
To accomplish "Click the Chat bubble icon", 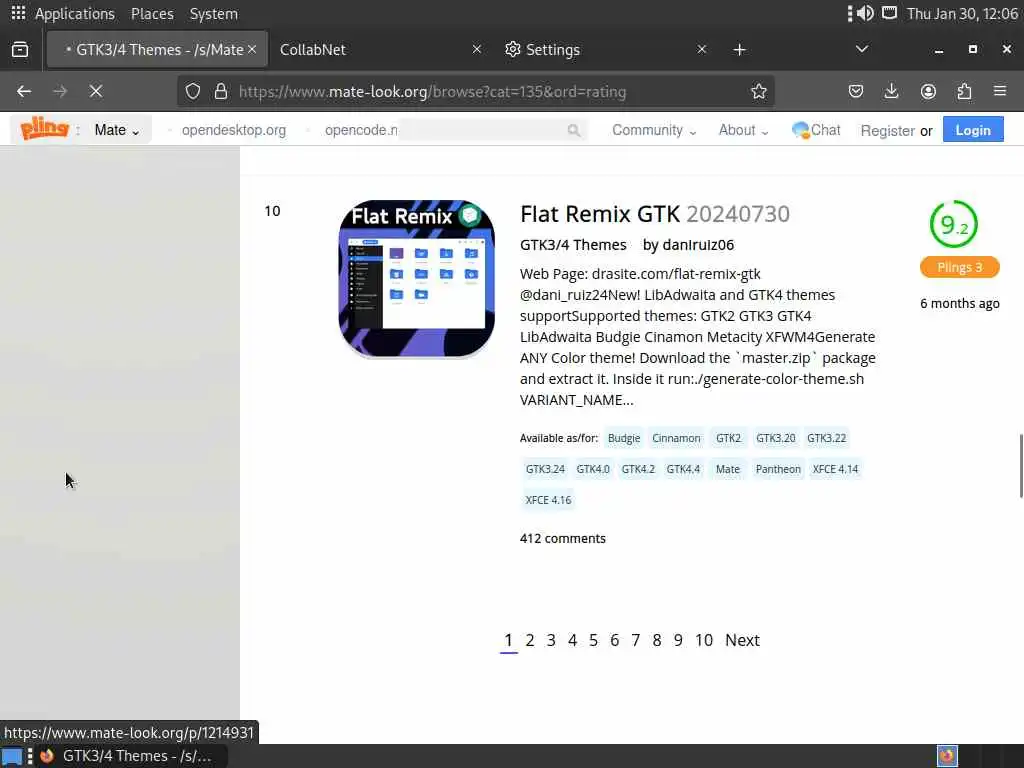I will pos(800,130).
